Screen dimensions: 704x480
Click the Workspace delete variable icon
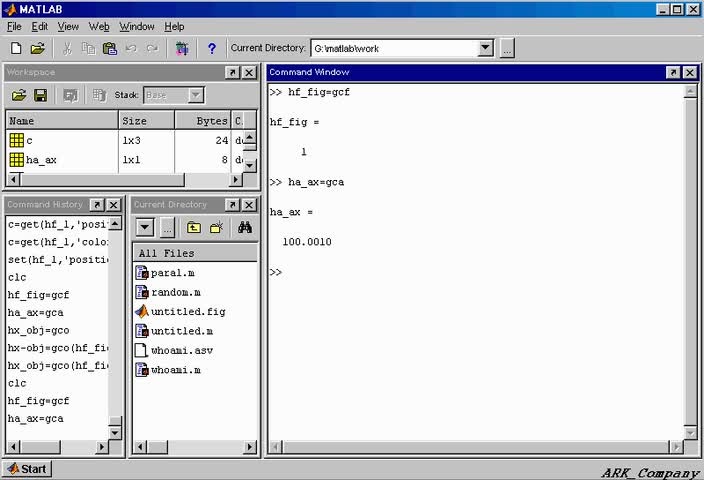click(x=99, y=95)
